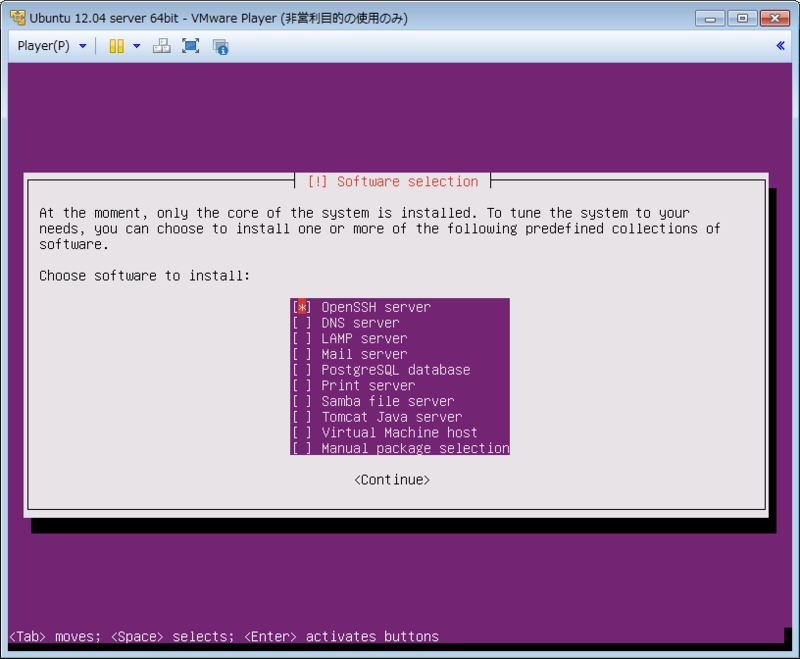Click the Print server label
The height and width of the screenshot is (659, 800).
pos(368,386)
